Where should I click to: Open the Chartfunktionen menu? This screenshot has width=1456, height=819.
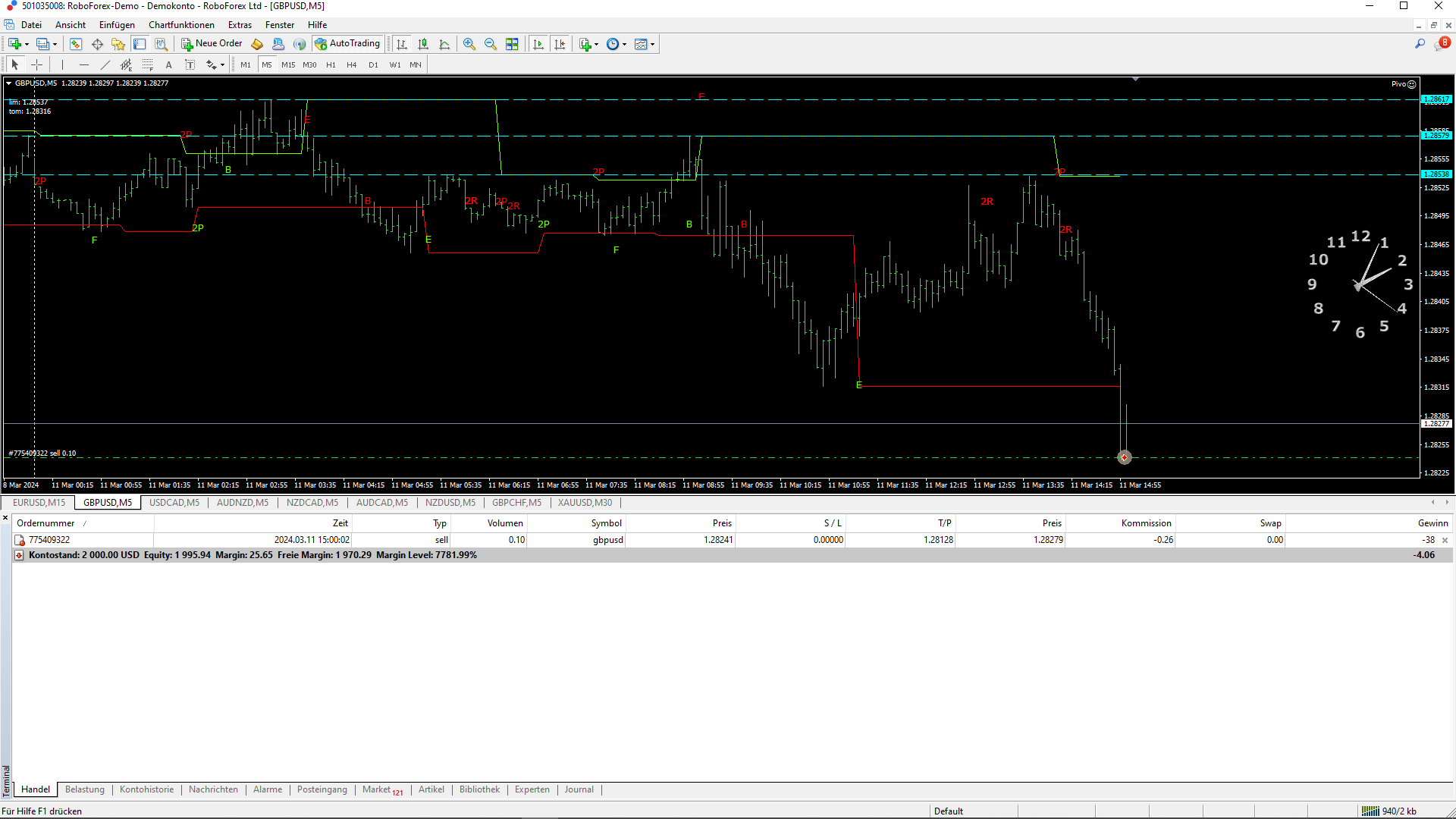pos(181,25)
